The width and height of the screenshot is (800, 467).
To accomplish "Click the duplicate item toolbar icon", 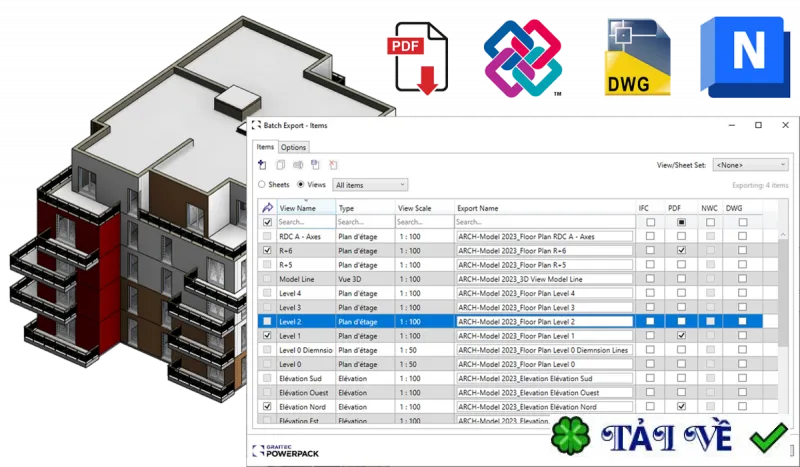I will pos(280,164).
